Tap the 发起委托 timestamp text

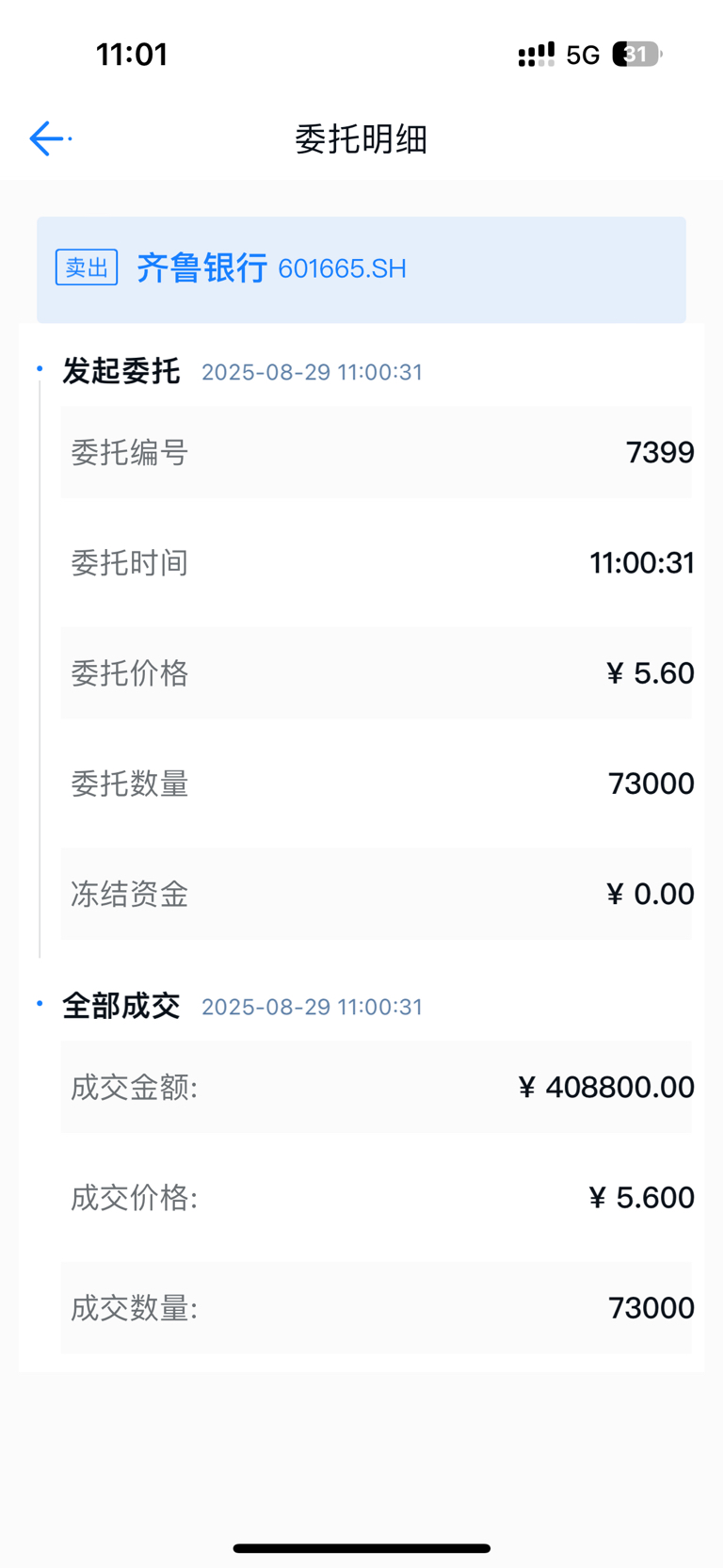tap(312, 372)
